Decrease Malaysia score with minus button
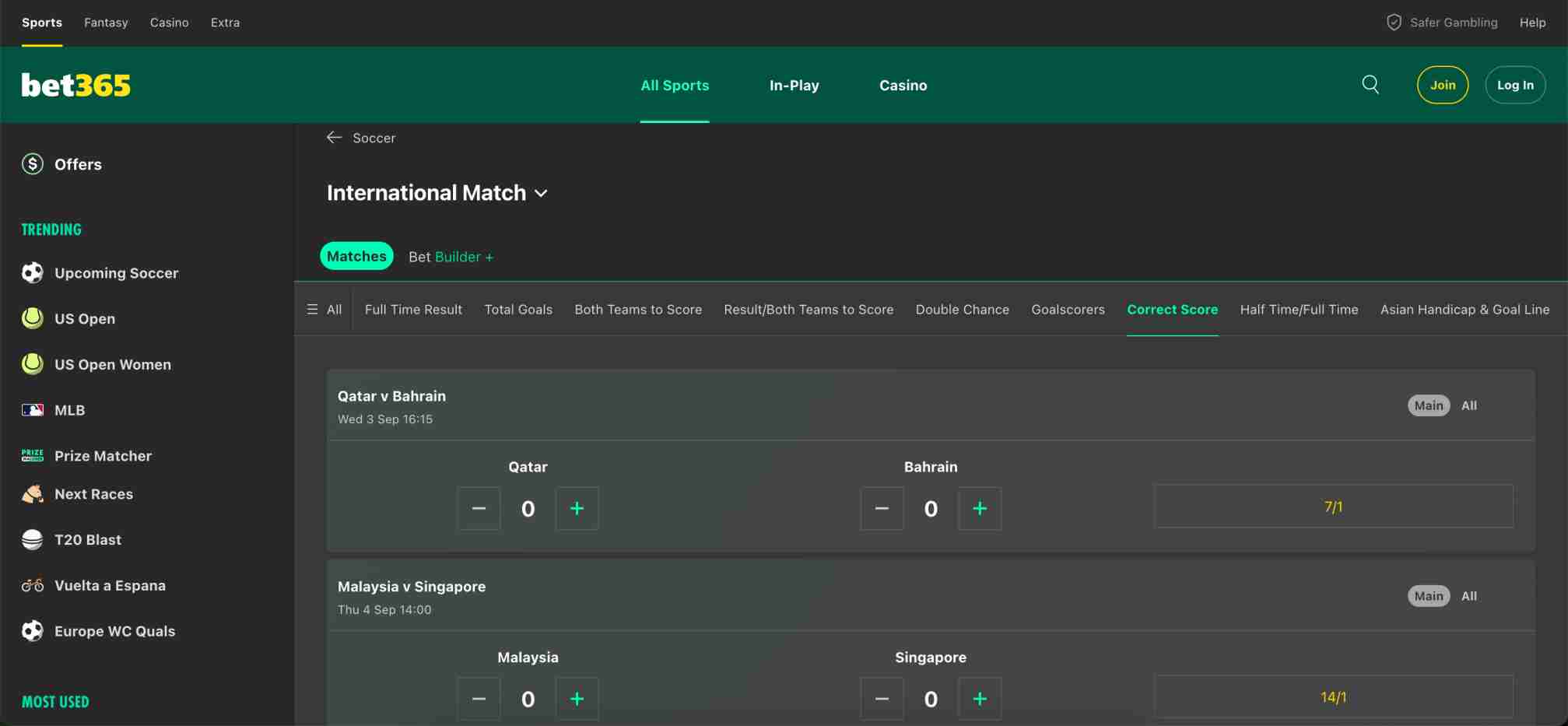 [479, 699]
